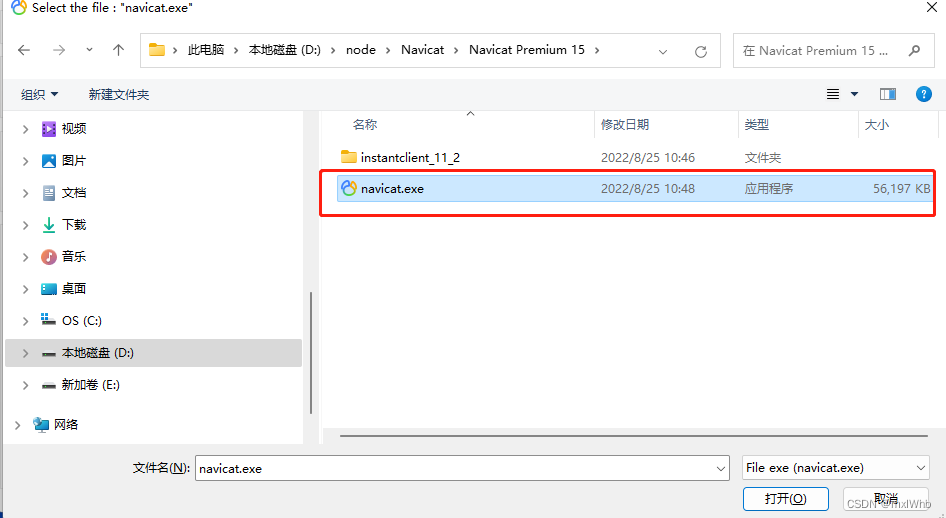Viewport: 946px width, 518px height.
Task: Select Navicat in the address path
Action: click(422, 50)
